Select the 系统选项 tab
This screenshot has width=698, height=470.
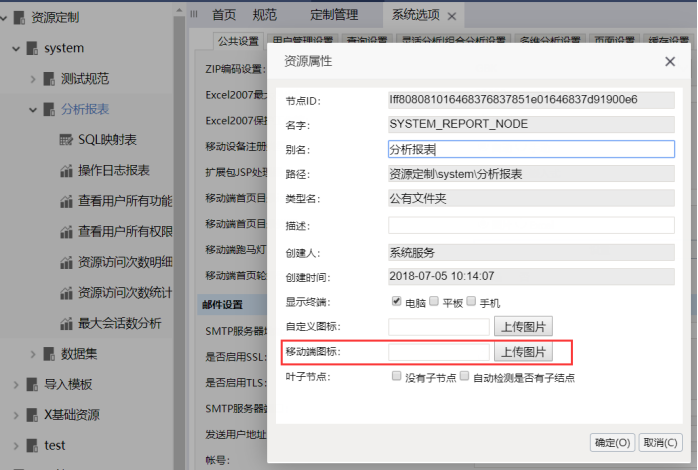pos(415,15)
